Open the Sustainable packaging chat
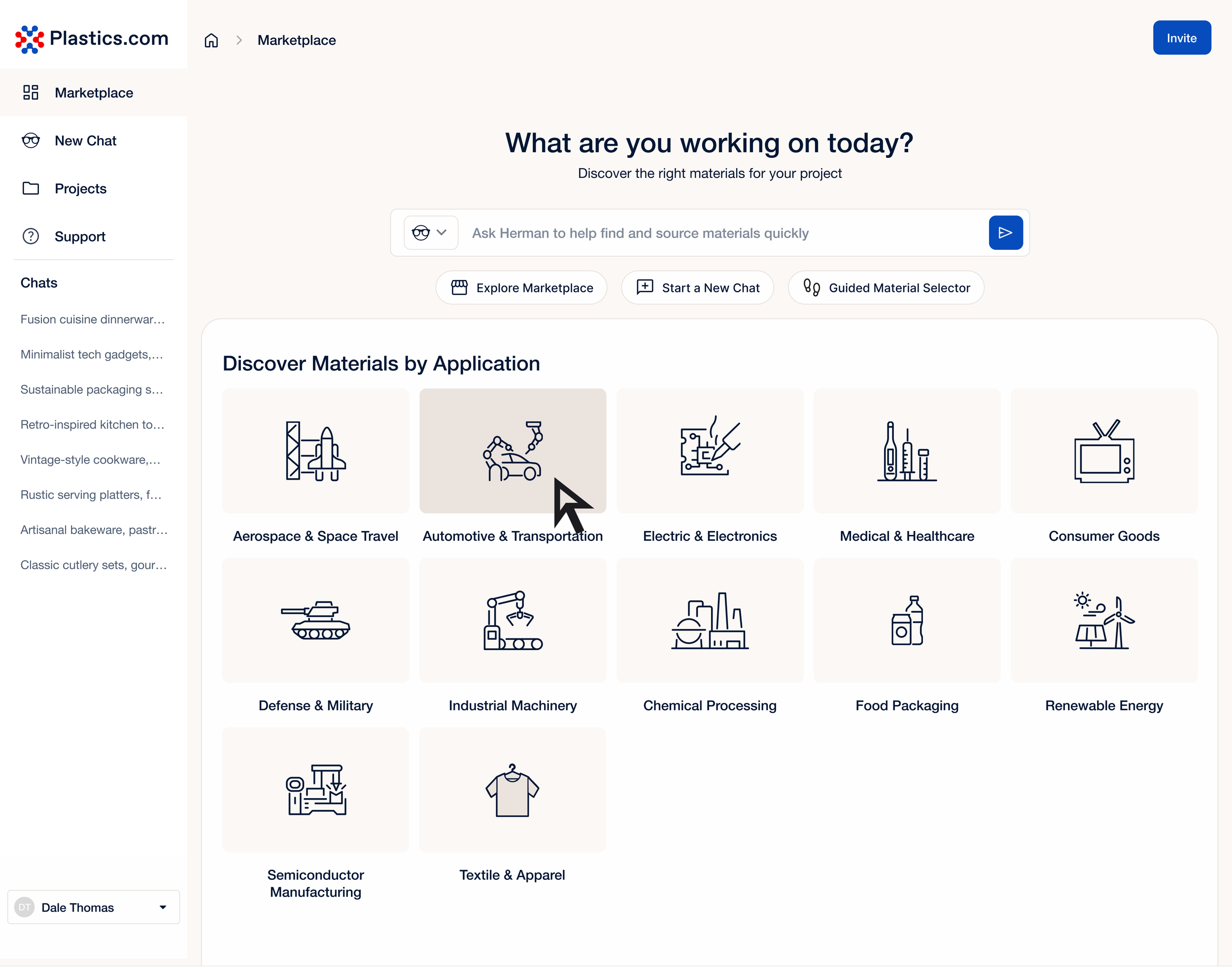The image size is (1232, 978). coord(92,389)
